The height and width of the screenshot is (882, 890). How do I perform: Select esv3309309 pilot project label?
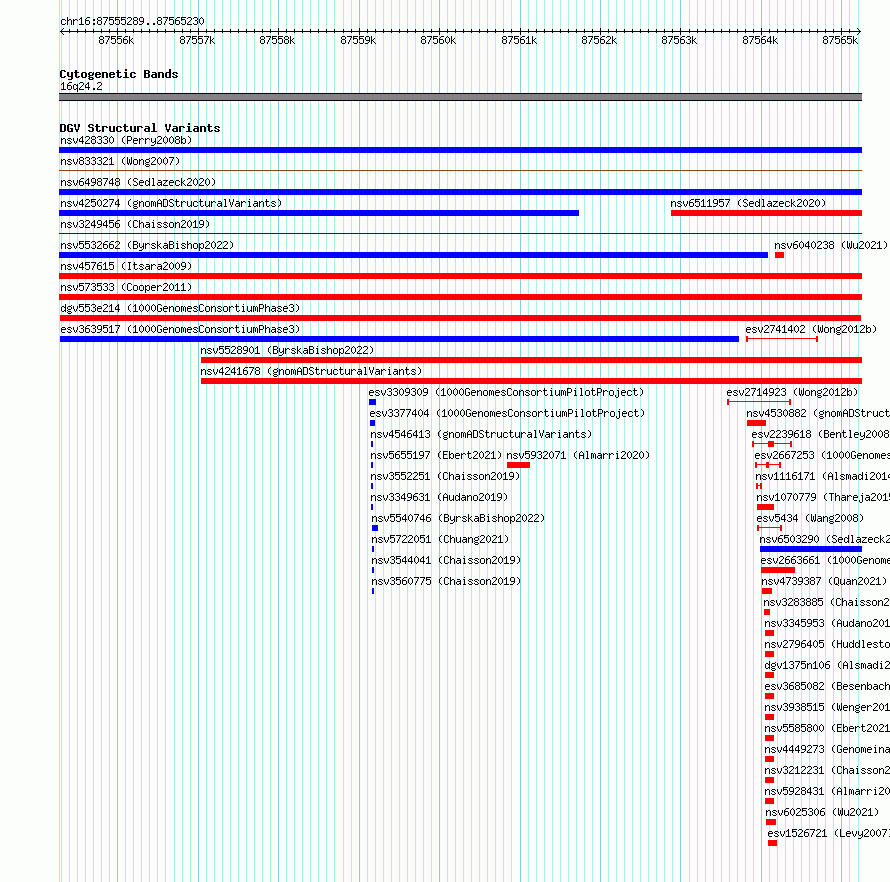(506, 392)
